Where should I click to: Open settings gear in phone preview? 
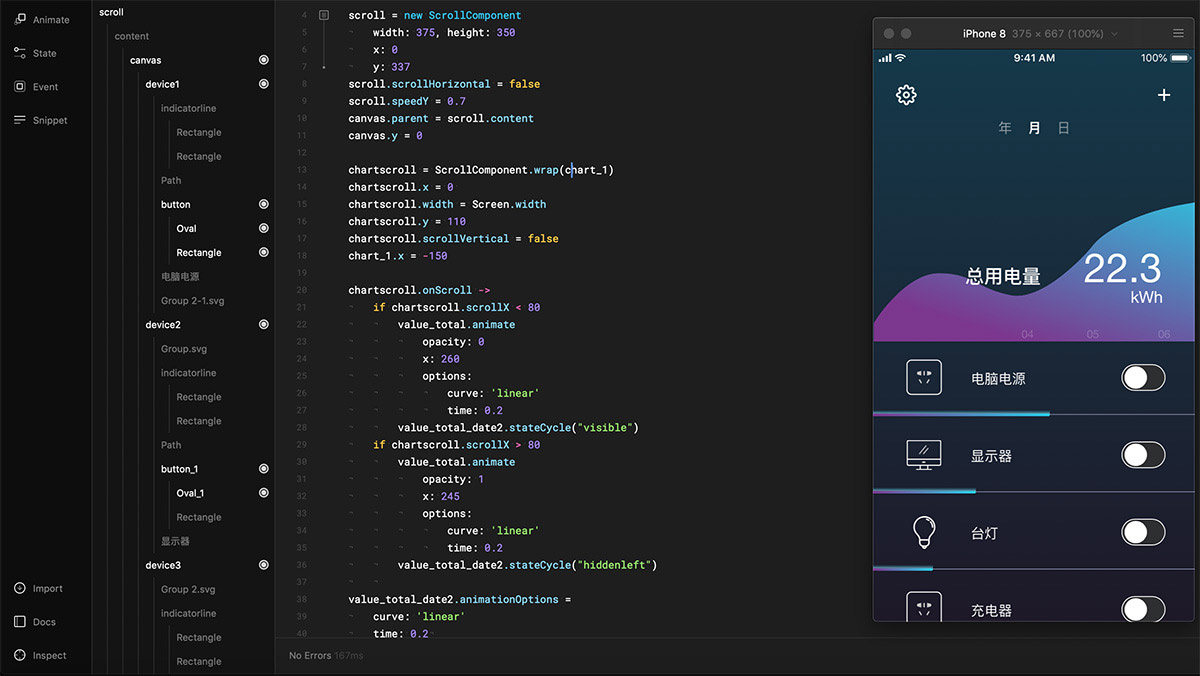(906, 95)
